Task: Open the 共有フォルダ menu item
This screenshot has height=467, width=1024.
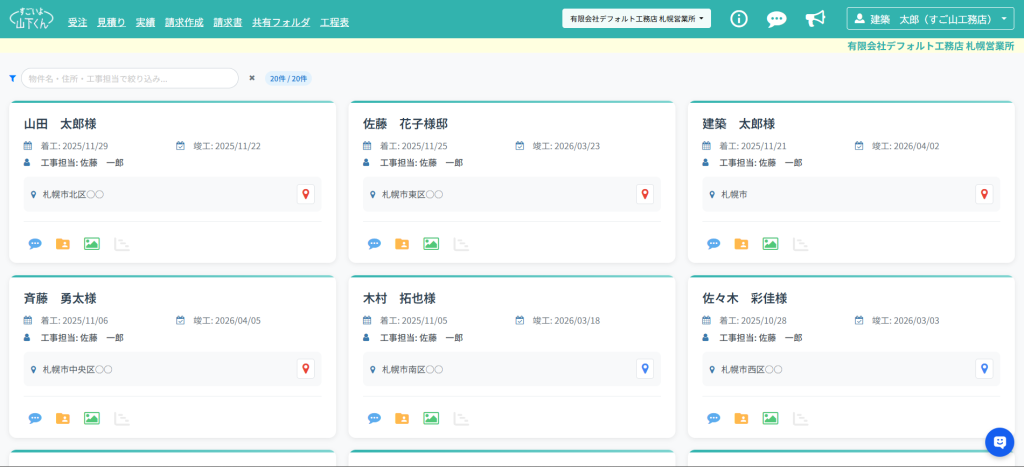Action: [280, 21]
